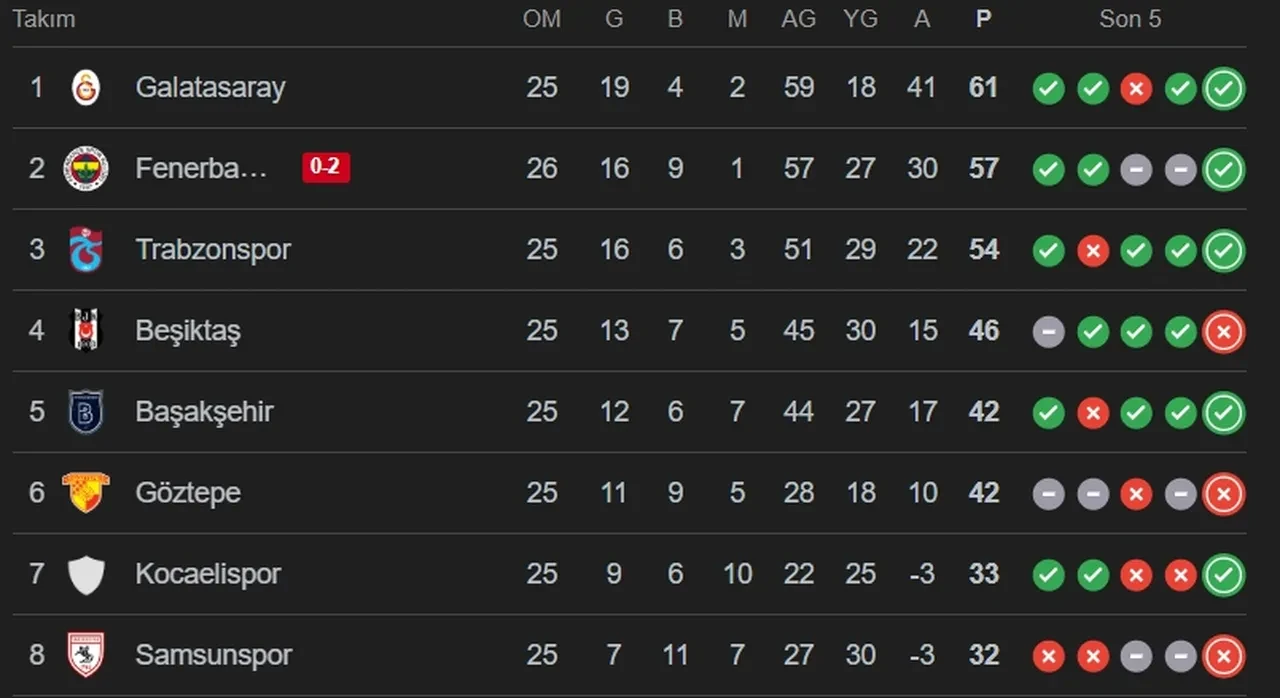Click the OM column header to sort
The image size is (1280, 698).
543,18
